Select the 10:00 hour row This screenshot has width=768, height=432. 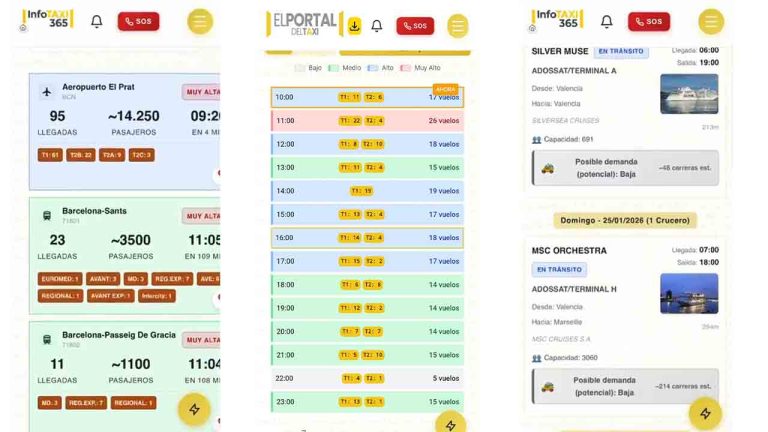pyautogui.click(x=367, y=97)
